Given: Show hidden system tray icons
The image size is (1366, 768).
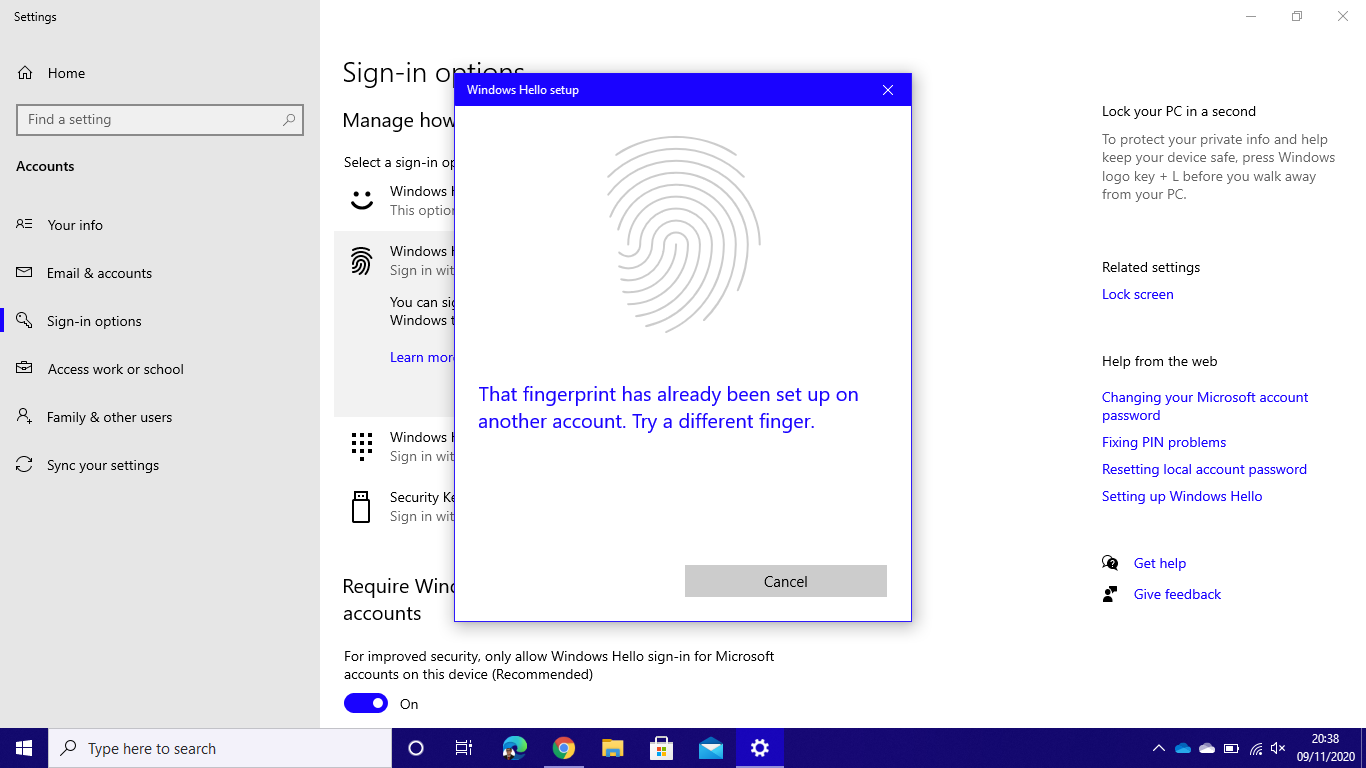Looking at the screenshot, I should click(x=1159, y=748).
